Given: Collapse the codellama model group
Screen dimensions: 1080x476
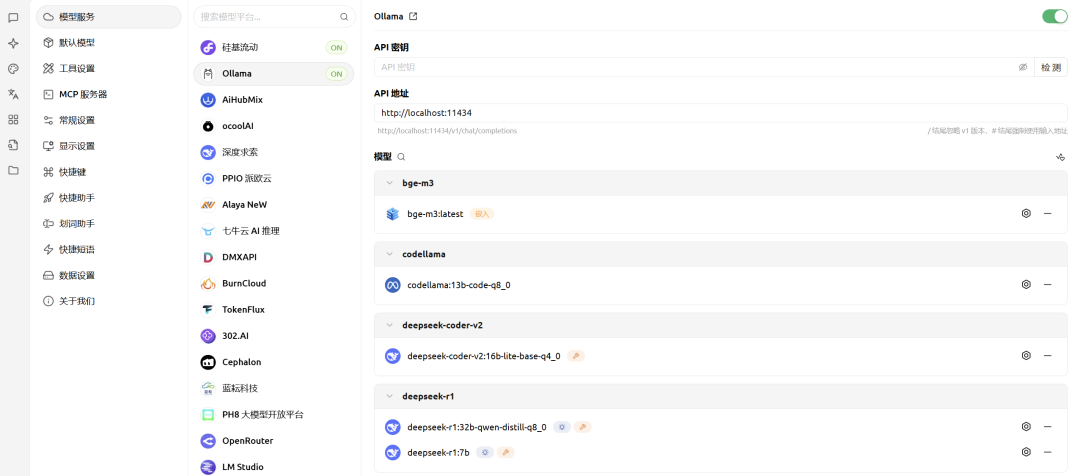Looking at the screenshot, I should point(389,254).
